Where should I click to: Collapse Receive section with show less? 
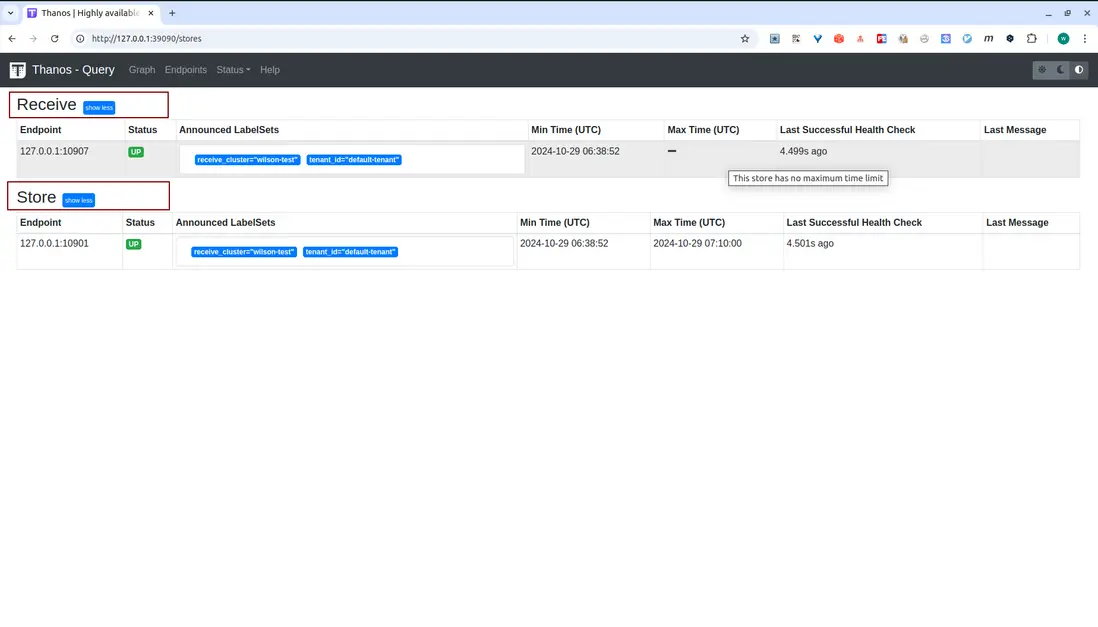click(x=99, y=107)
